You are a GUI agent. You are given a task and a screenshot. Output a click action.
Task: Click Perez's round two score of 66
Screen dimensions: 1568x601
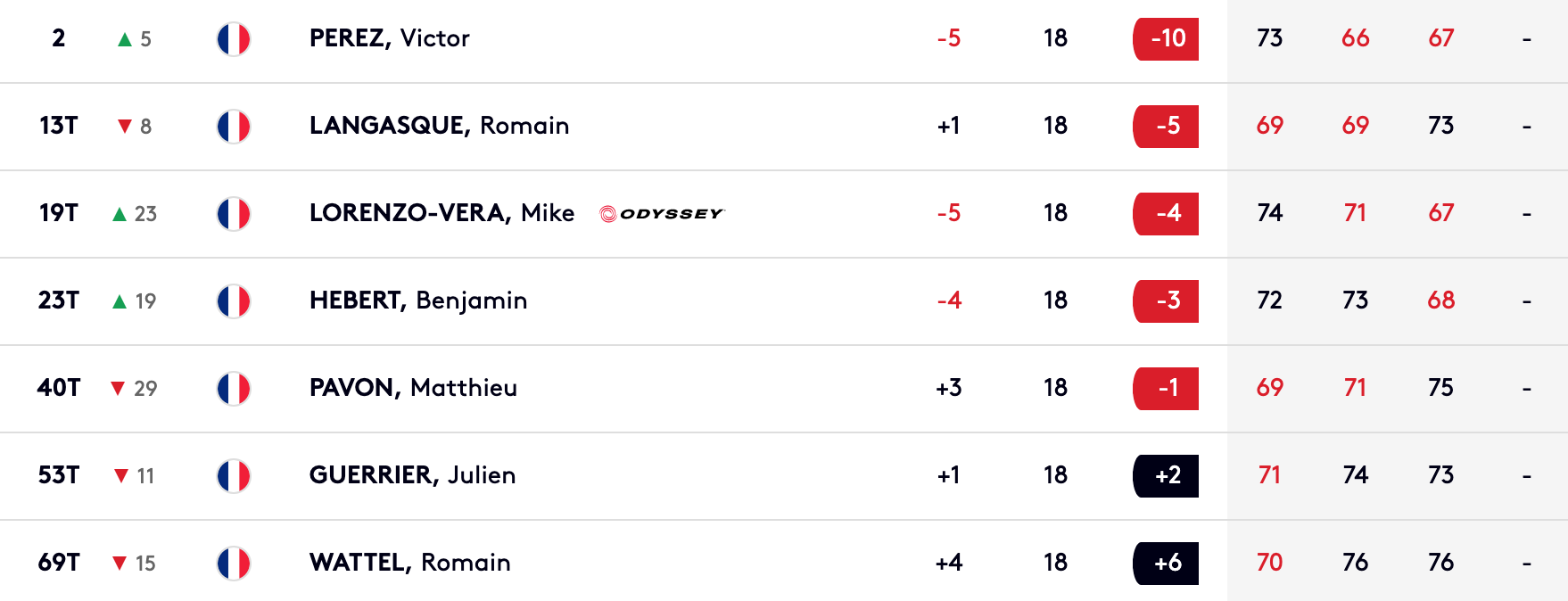click(1356, 38)
